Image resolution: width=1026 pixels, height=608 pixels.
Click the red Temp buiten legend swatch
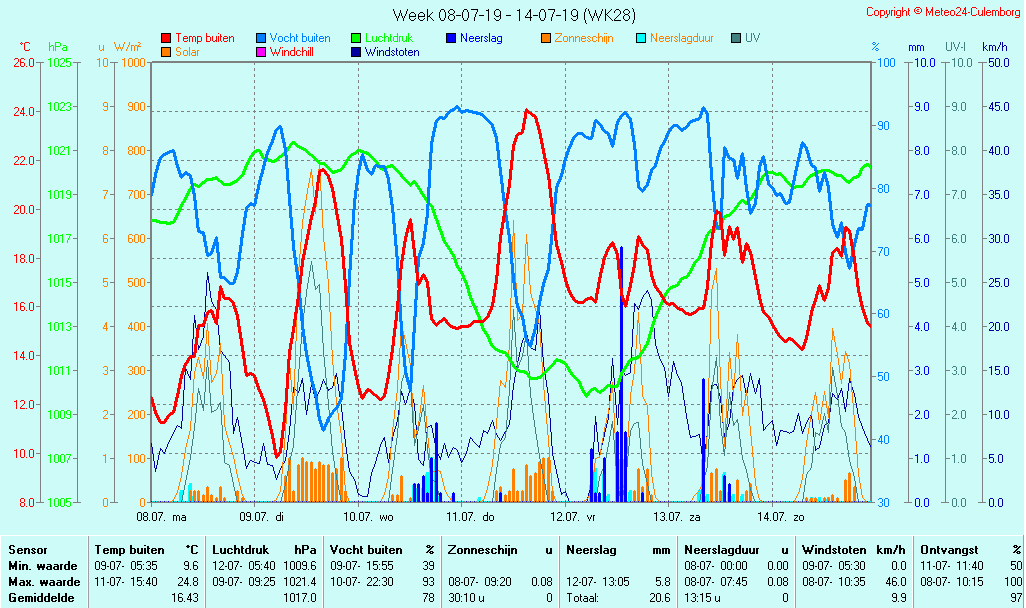pos(166,38)
